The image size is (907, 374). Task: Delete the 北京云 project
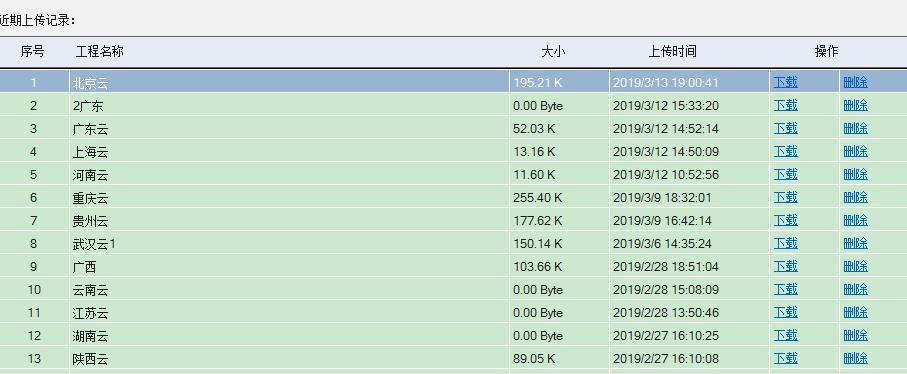[x=856, y=82]
